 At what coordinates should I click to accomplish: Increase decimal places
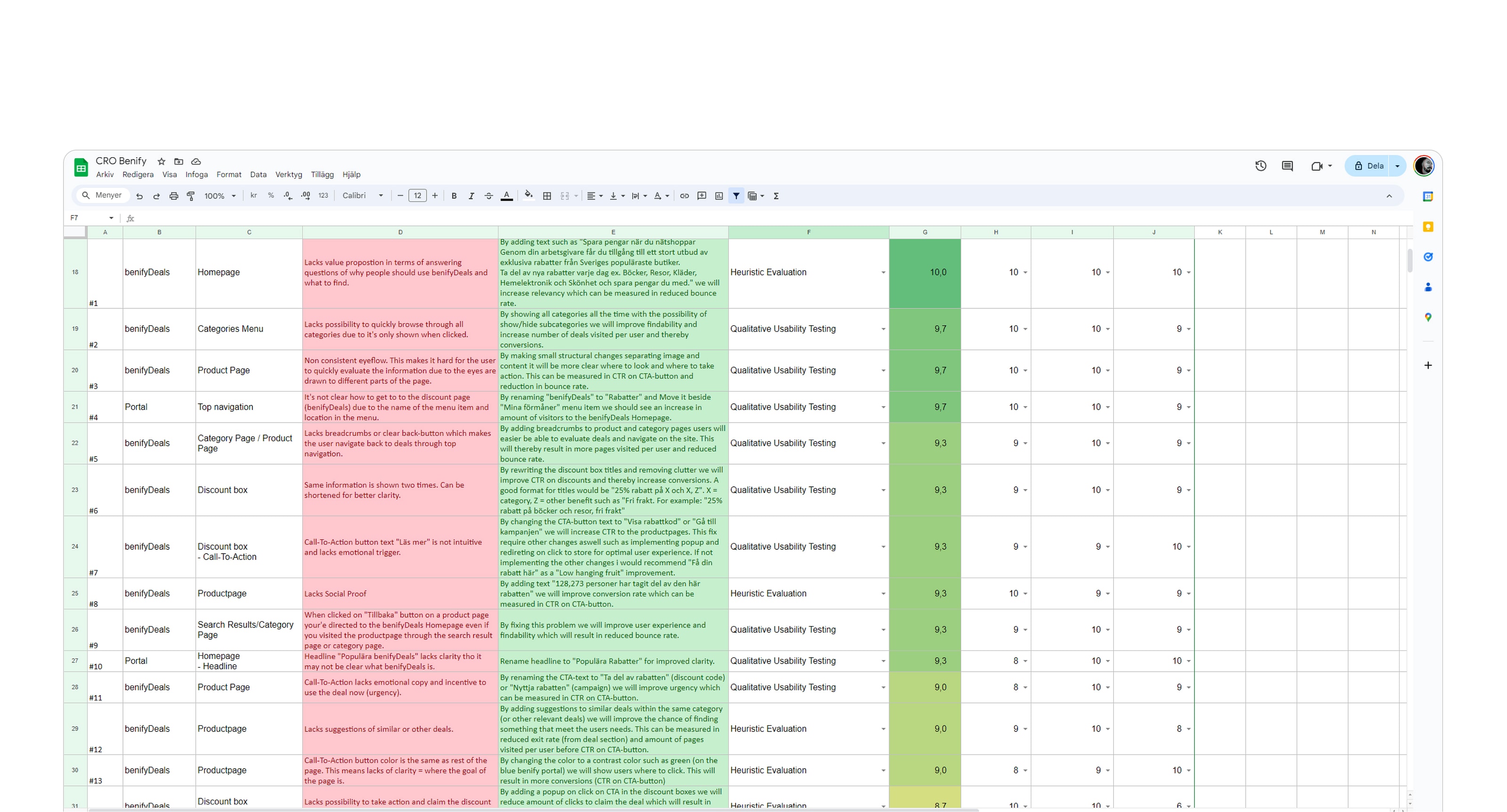point(305,196)
